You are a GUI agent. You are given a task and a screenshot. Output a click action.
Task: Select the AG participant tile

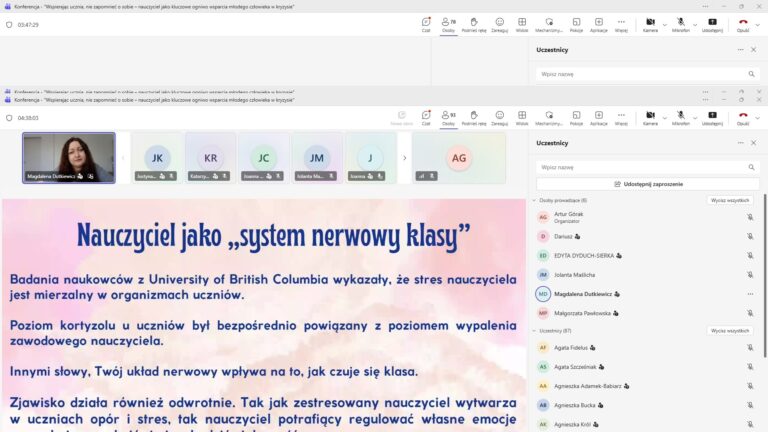[459, 158]
